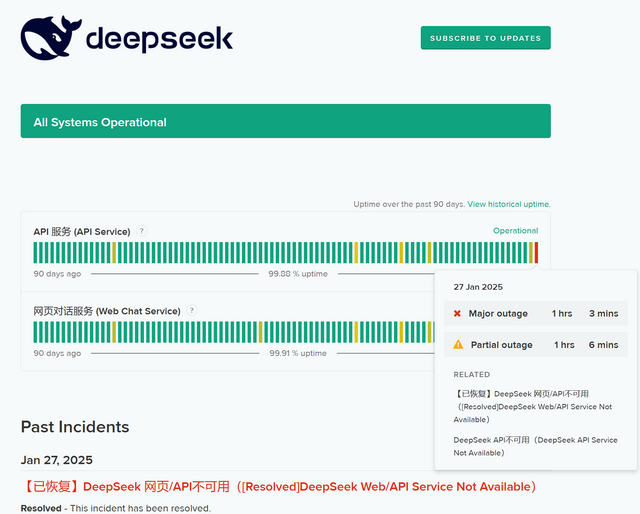Click Subscribe to Updates button
The height and width of the screenshot is (514, 640).
click(x=486, y=38)
